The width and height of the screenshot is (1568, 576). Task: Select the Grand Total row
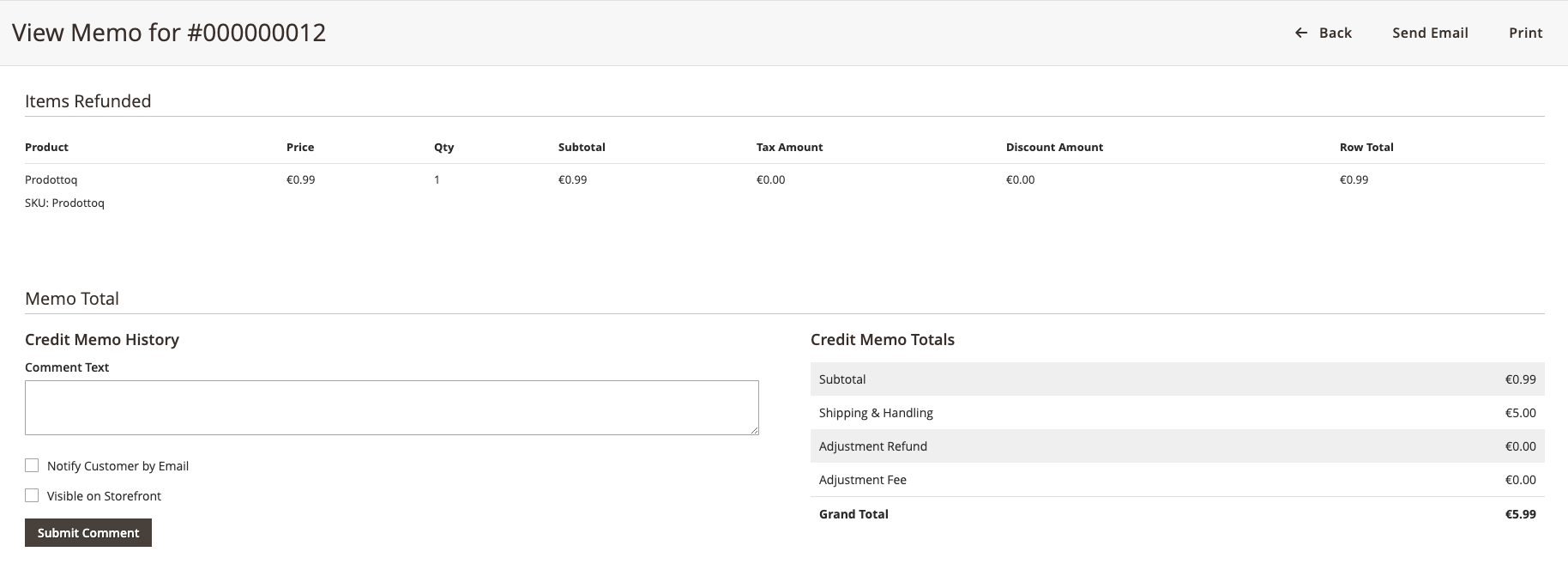click(x=1177, y=514)
